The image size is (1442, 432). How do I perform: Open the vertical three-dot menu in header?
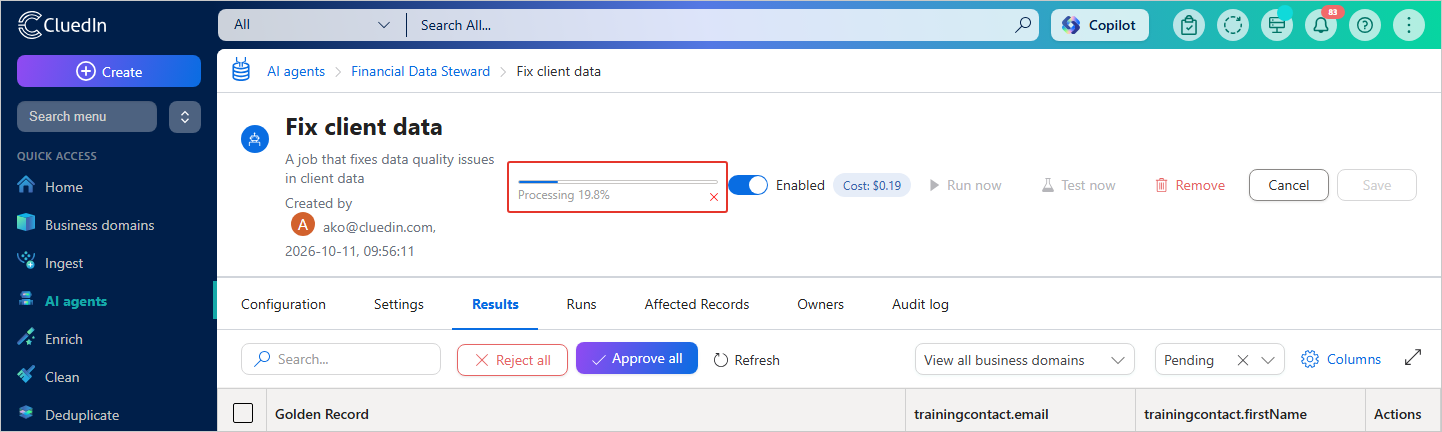point(1409,25)
